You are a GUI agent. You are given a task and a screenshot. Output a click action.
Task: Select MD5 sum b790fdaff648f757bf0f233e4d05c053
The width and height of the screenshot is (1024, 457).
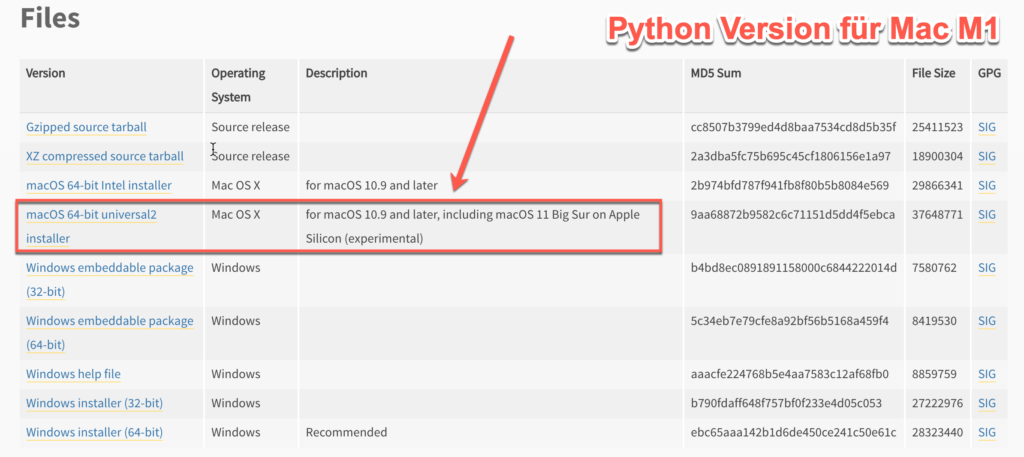click(x=786, y=403)
